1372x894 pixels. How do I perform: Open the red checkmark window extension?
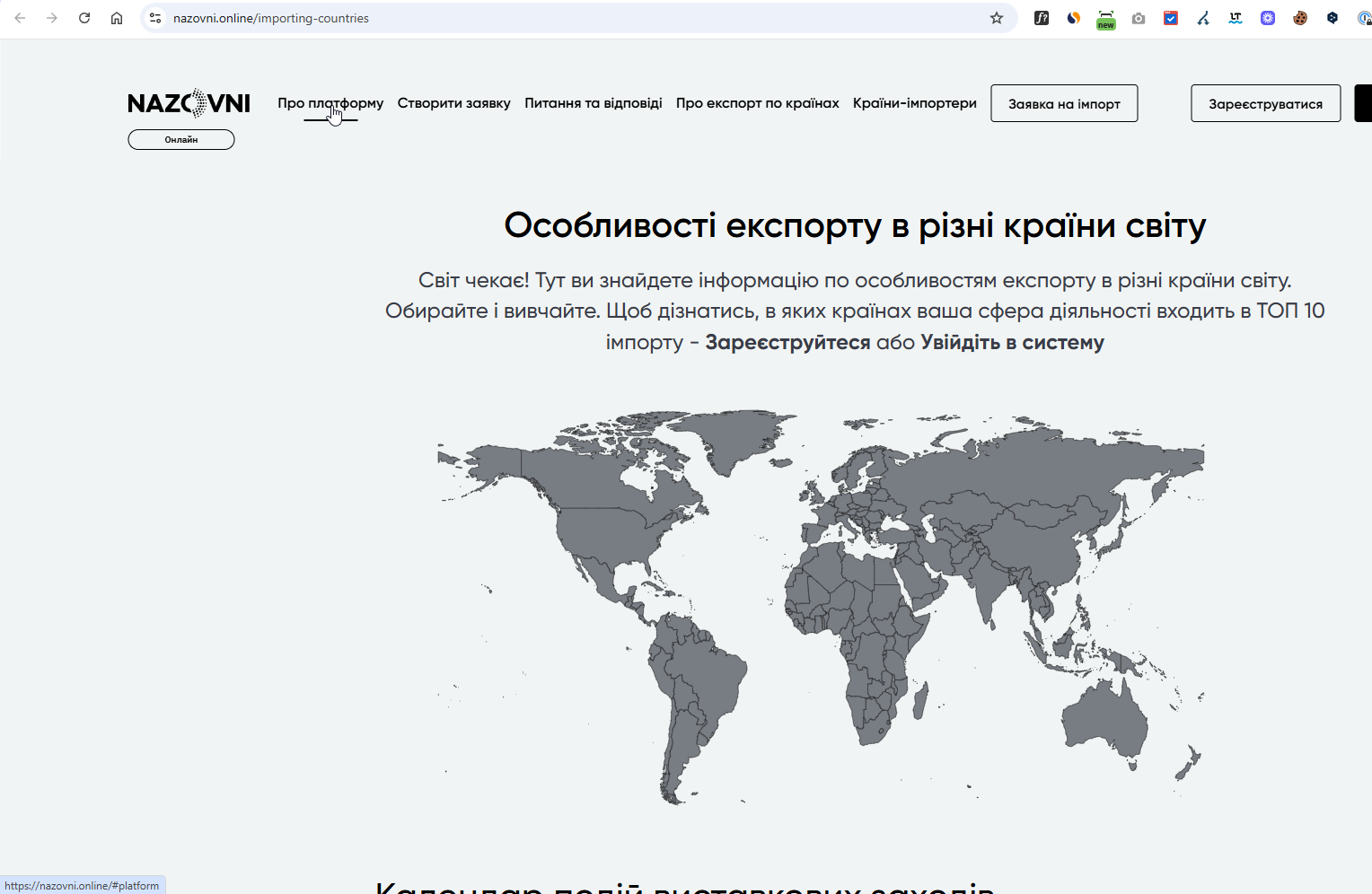[x=1171, y=18]
